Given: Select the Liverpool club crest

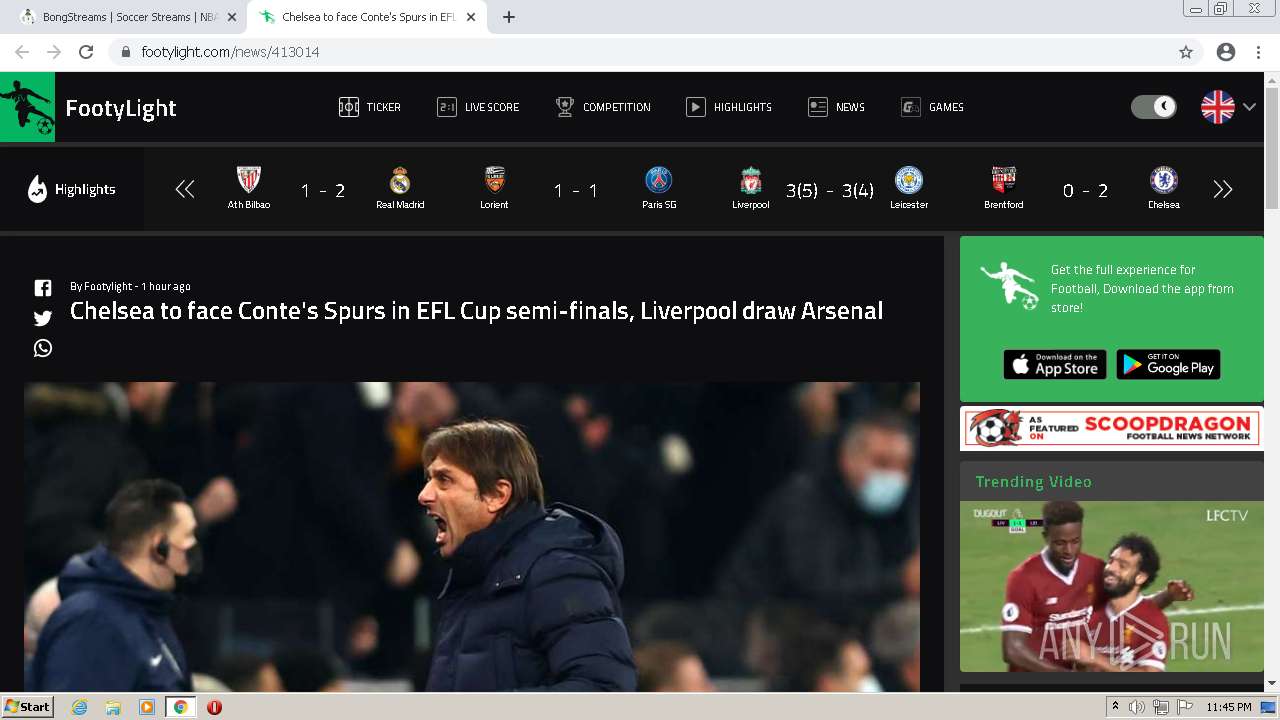Looking at the screenshot, I should [750, 180].
